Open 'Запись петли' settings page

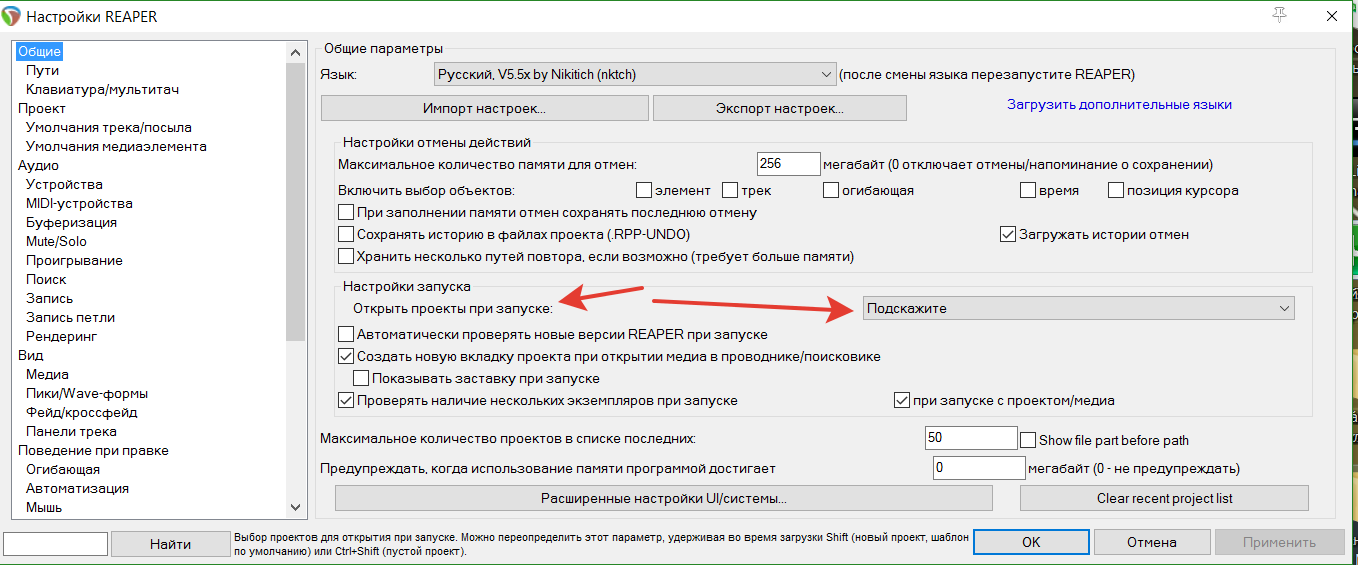70,317
